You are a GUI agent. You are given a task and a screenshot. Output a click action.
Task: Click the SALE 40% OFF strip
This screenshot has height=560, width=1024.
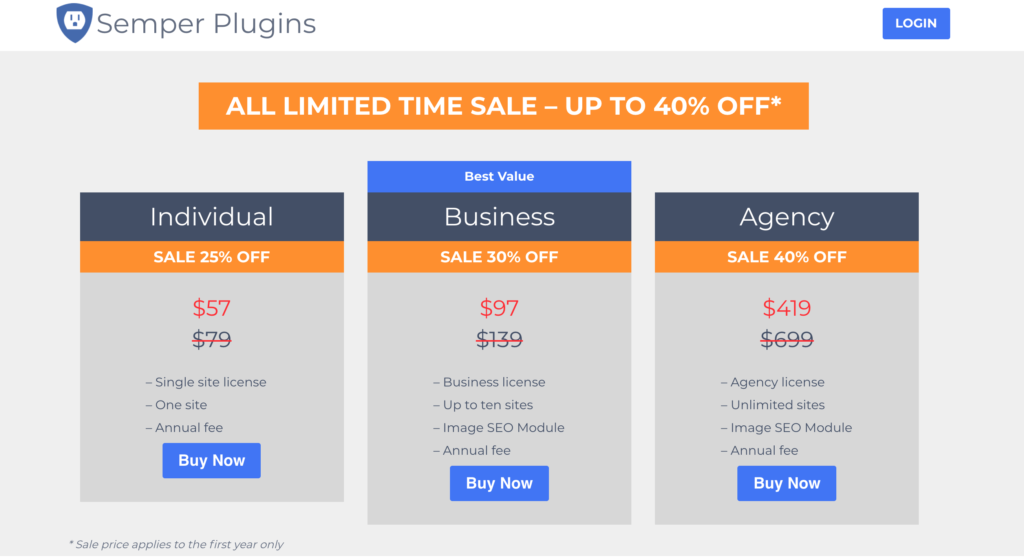tap(786, 257)
